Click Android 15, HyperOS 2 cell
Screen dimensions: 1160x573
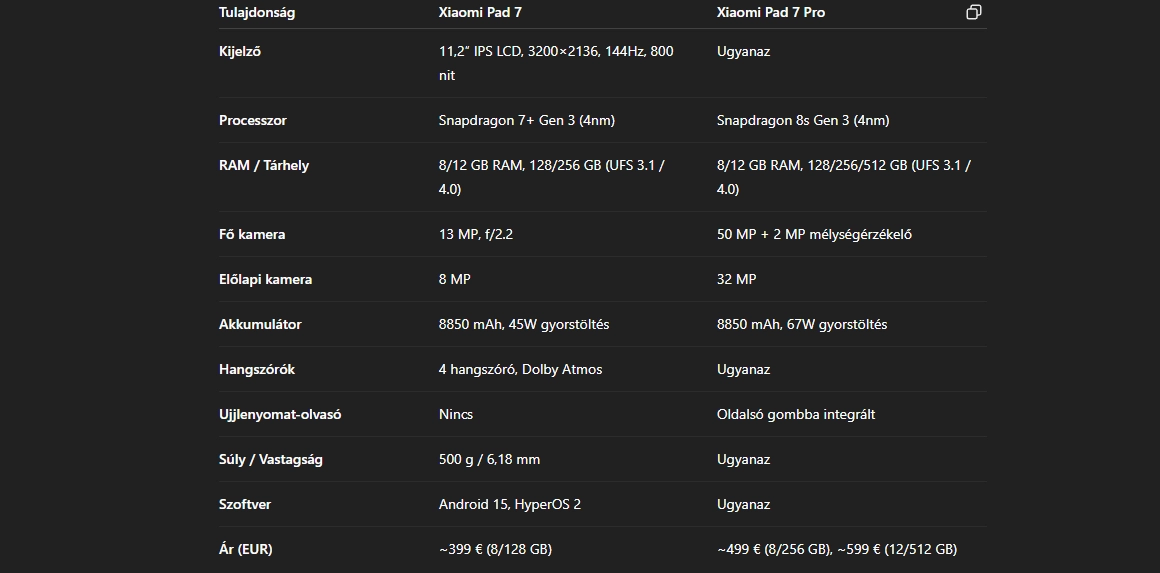(x=510, y=505)
